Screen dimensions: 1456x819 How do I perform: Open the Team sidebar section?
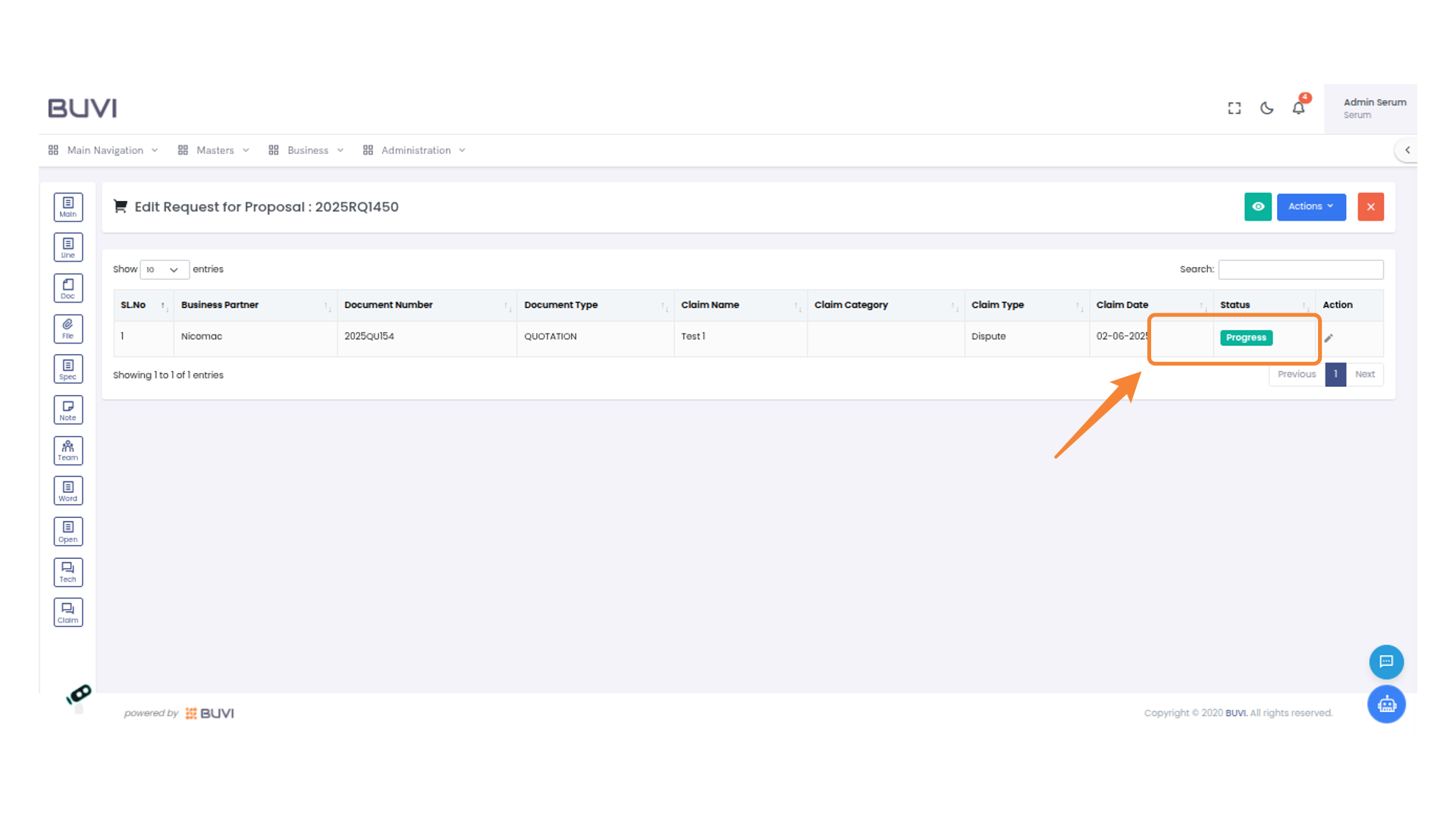pyautogui.click(x=68, y=450)
